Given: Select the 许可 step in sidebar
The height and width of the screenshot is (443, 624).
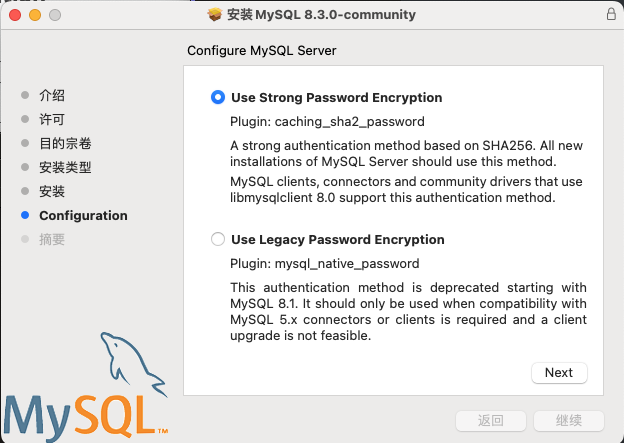Looking at the screenshot, I should coord(52,119).
